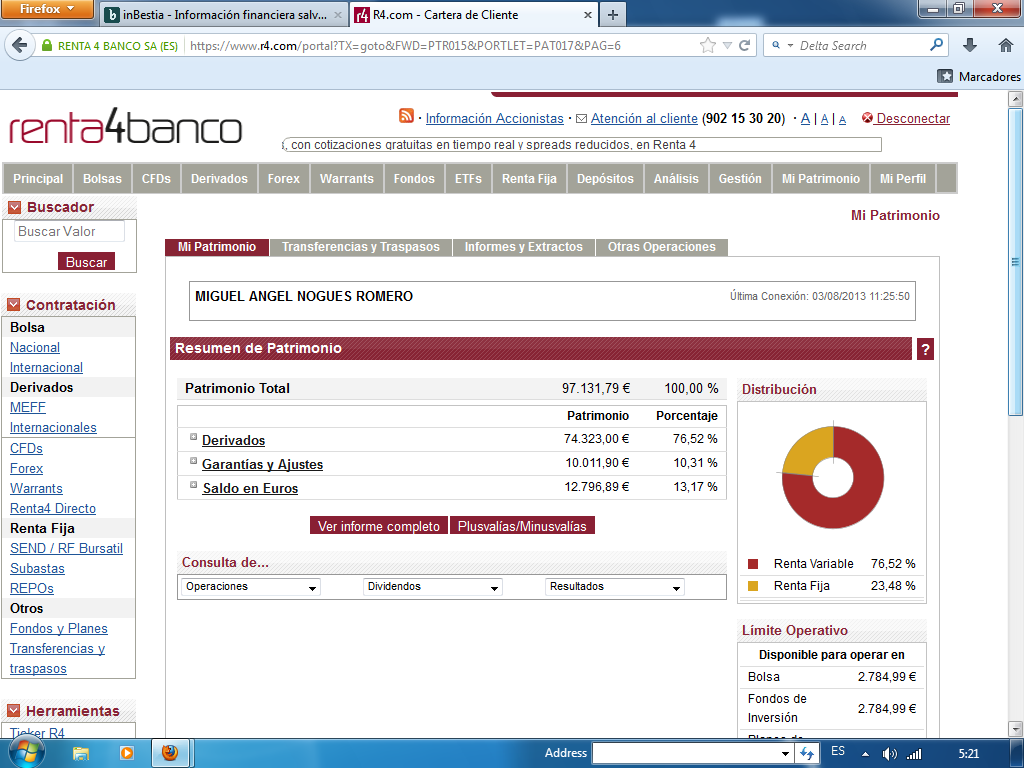Click the bookmark star in URL bar
This screenshot has height=768, width=1024.
708,45
